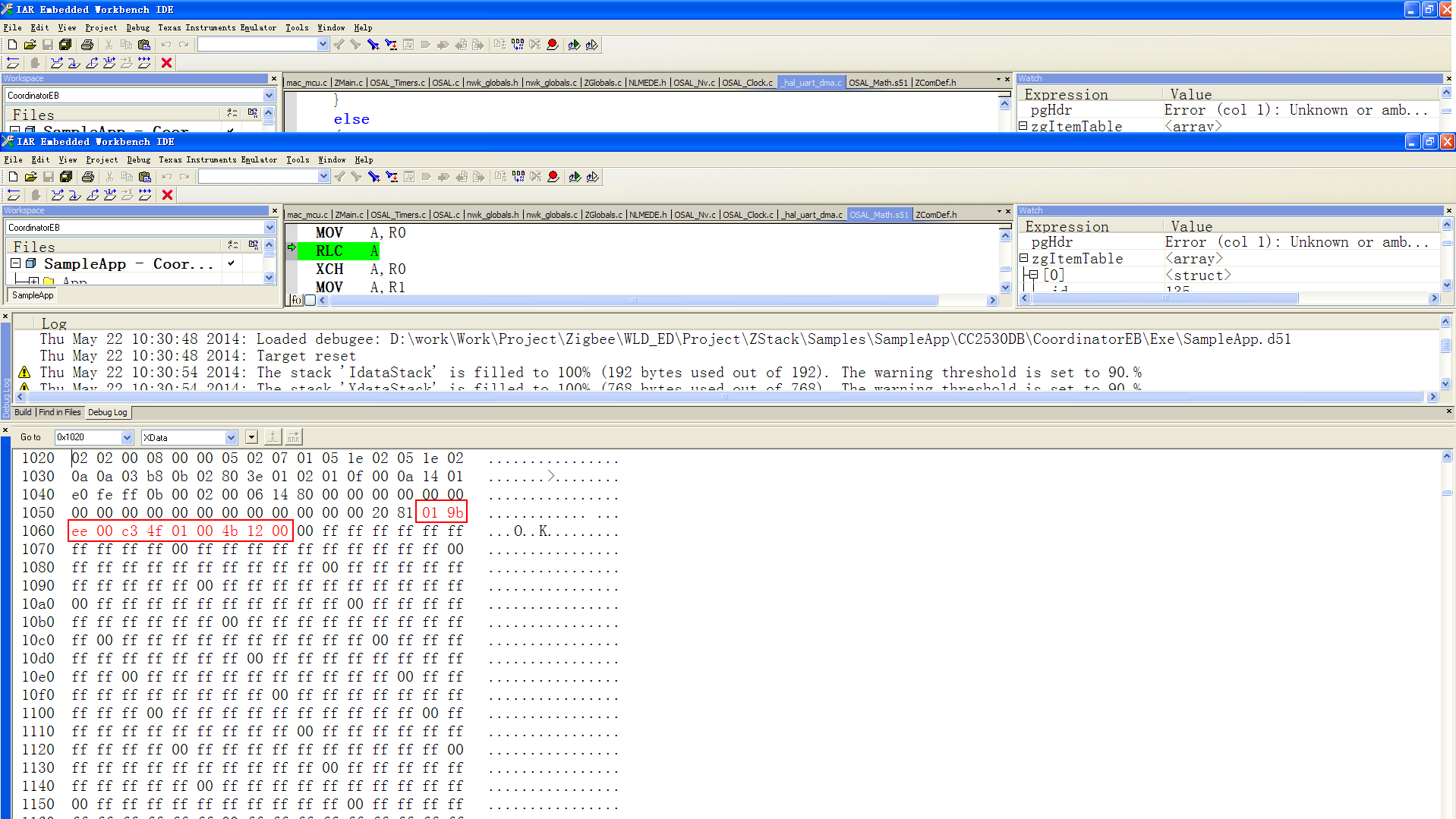Toggle breakpoint with the red circle icon
Image resolution: width=1456 pixels, height=819 pixels.
coord(553,176)
